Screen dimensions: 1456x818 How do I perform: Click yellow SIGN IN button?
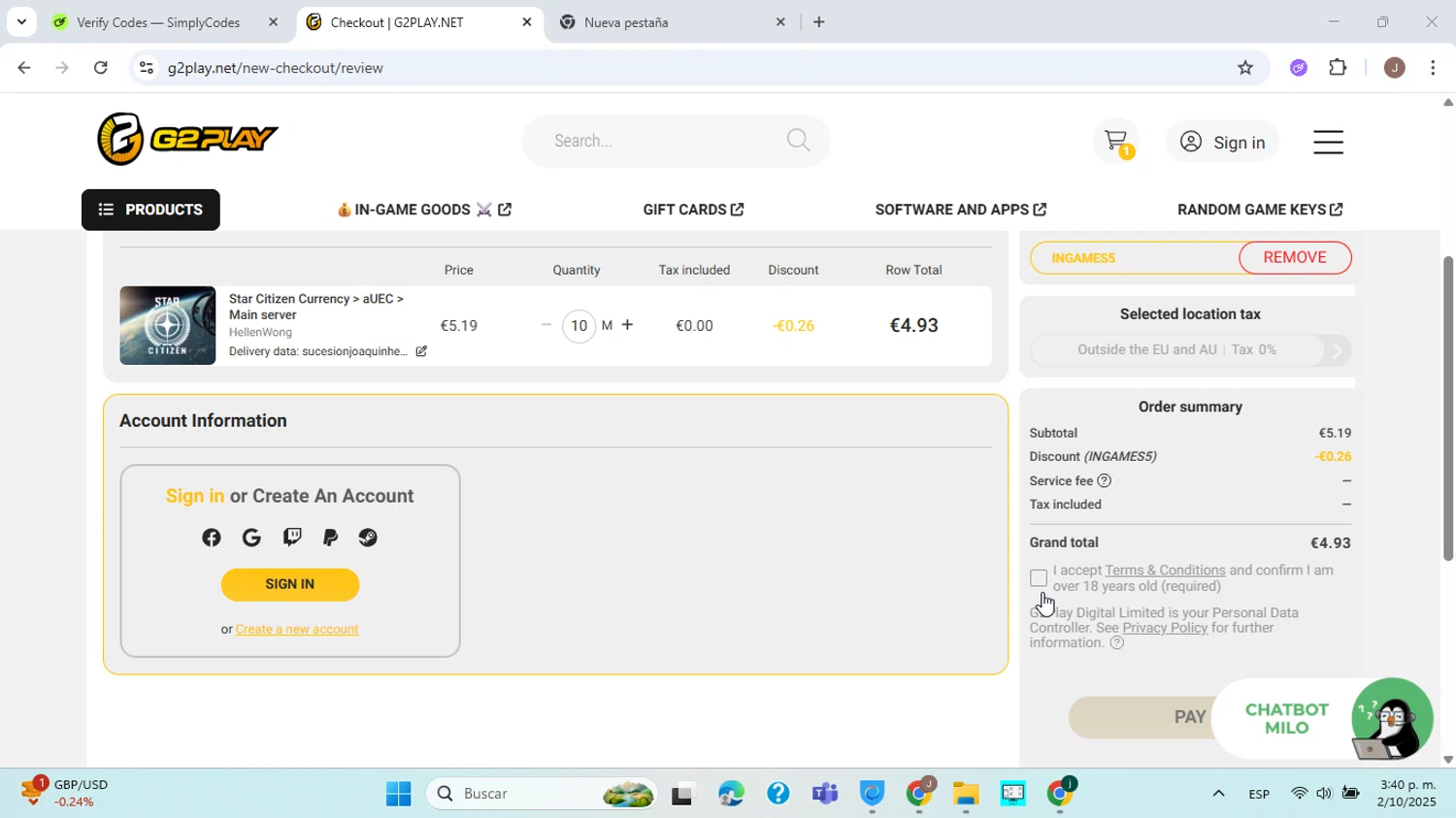pyautogui.click(x=290, y=584)
